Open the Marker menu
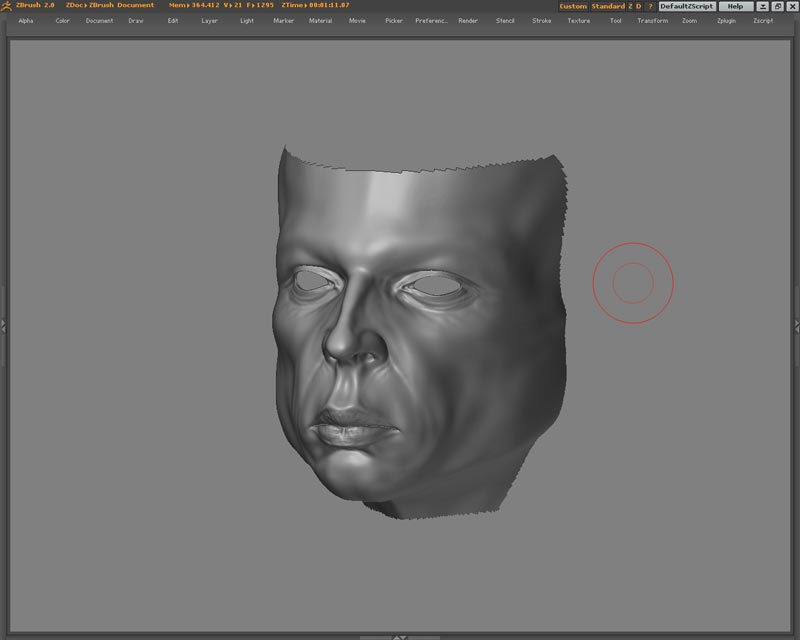The height and width of the screenshot is (640, 800). [x=284, y=21]
